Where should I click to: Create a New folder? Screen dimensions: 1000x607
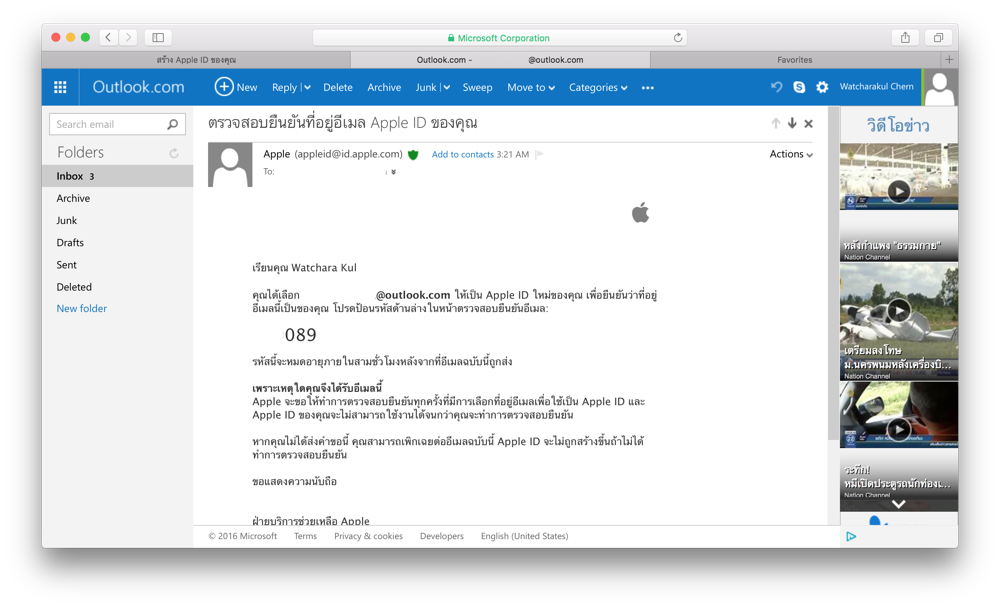tap(82, 308)
